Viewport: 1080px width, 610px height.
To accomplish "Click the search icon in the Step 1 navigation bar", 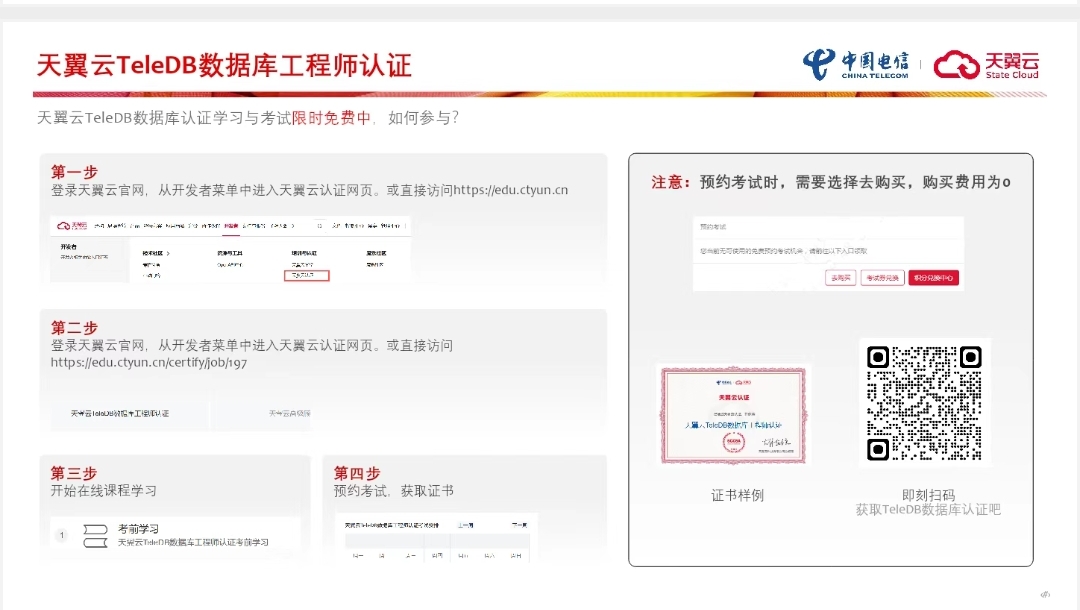I will (320, 226).
